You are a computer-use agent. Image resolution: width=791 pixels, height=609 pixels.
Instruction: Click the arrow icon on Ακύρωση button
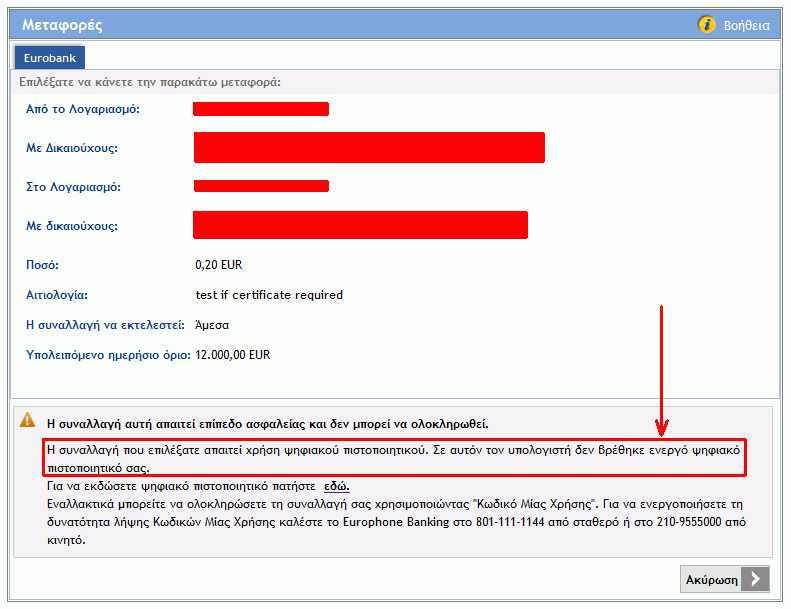click(756, 579)
